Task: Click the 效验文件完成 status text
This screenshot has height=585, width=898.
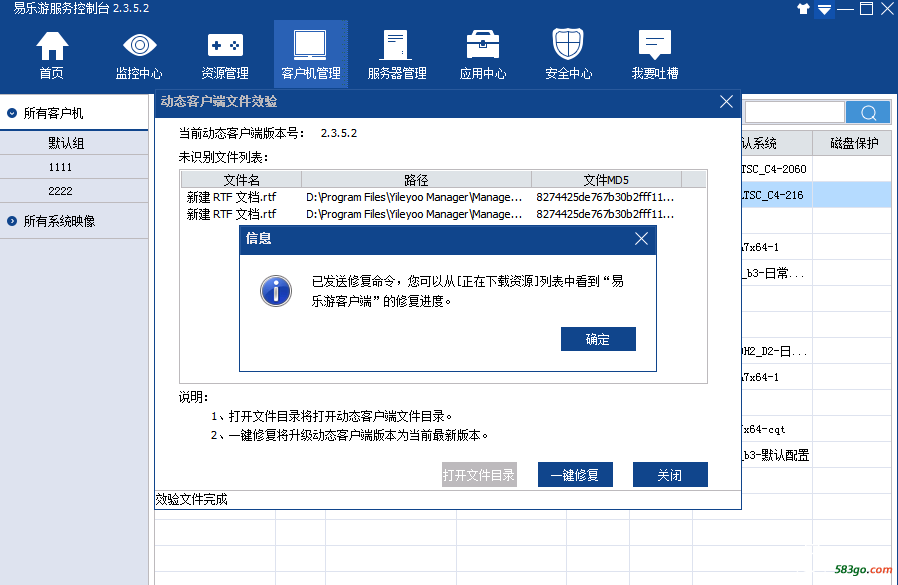Action: click(191, 500)
